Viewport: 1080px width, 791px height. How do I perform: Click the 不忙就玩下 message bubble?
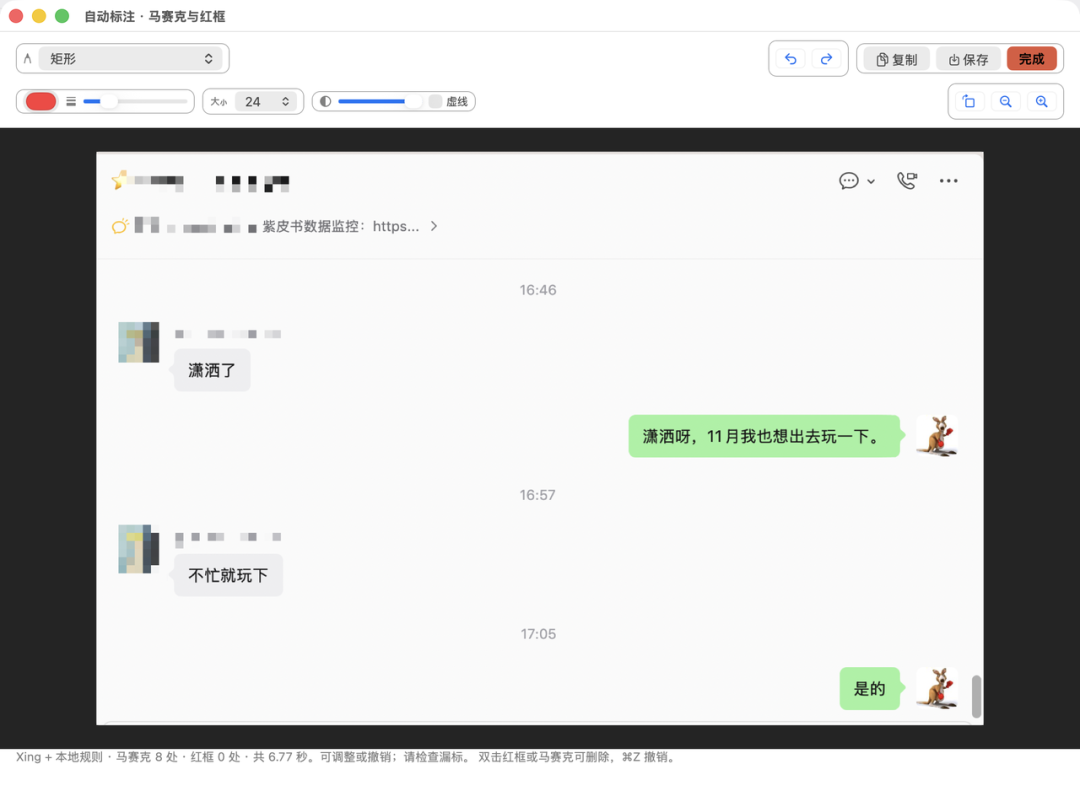click(x=228, y=575)
